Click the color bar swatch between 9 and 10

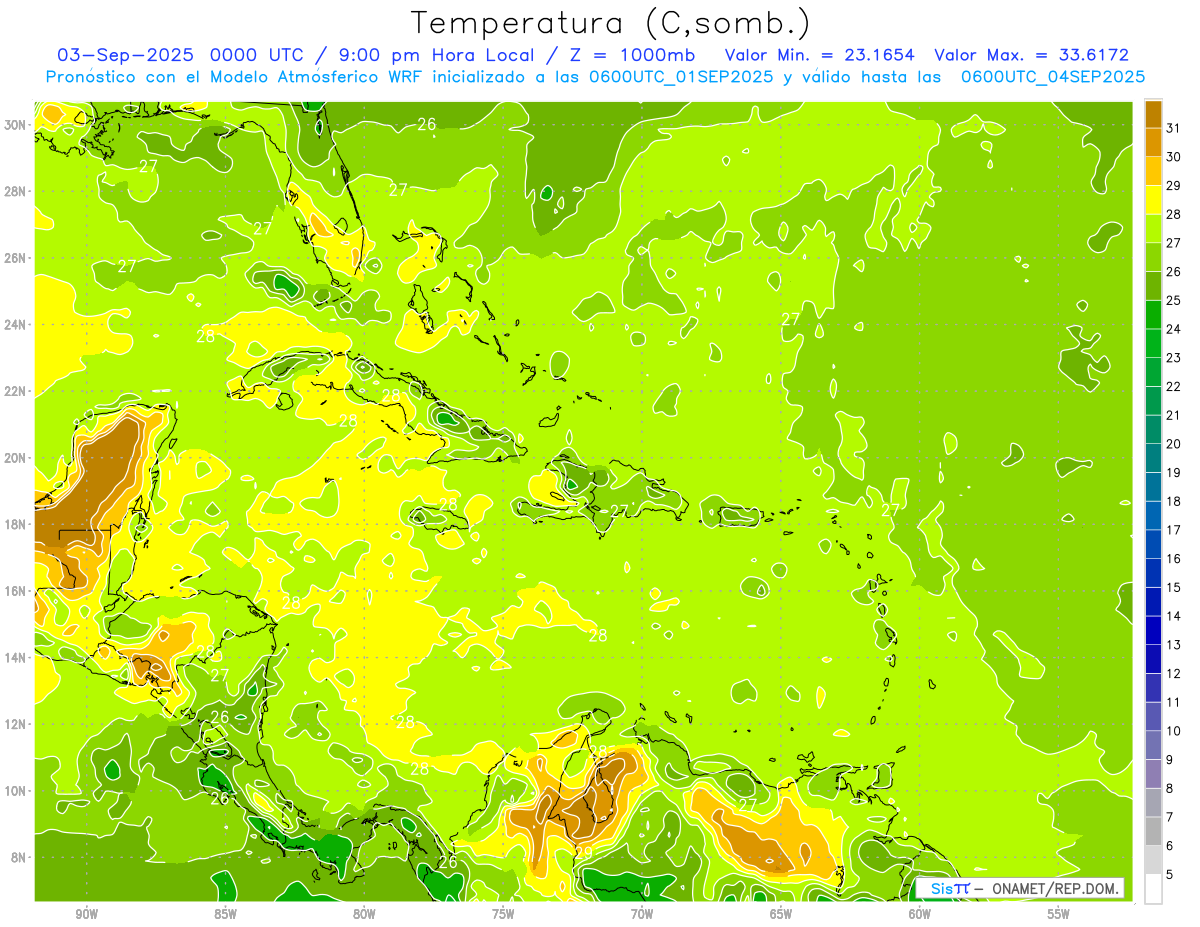click(1153, 745)
